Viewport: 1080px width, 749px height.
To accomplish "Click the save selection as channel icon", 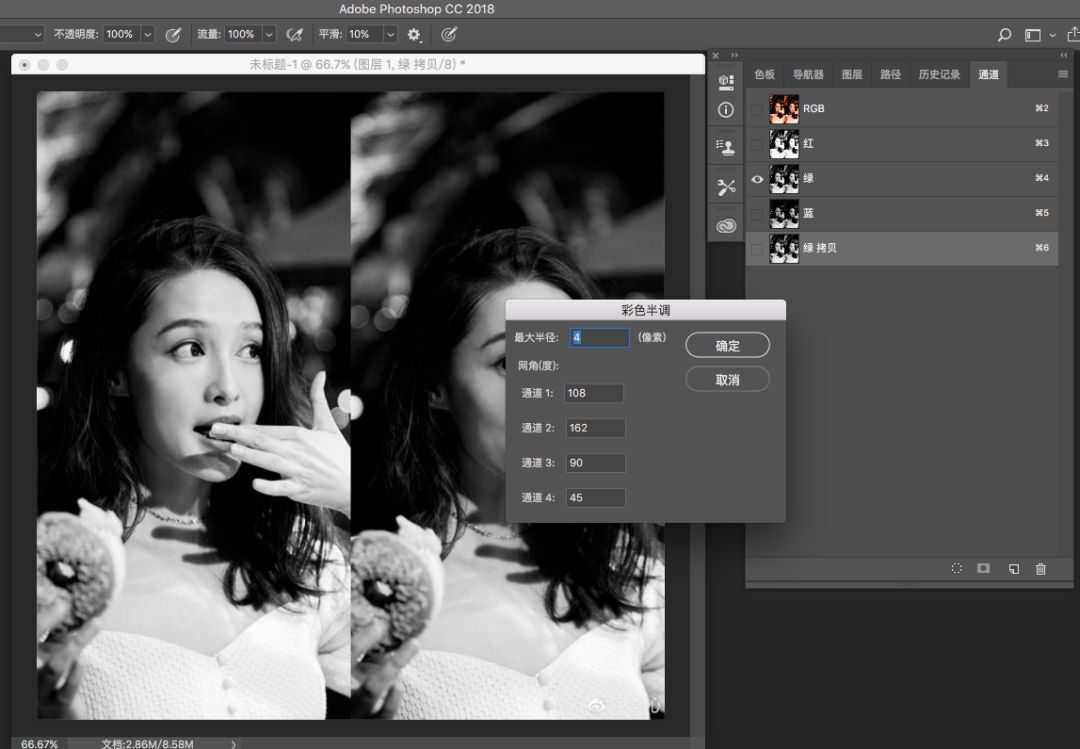I will coord(984,568).
